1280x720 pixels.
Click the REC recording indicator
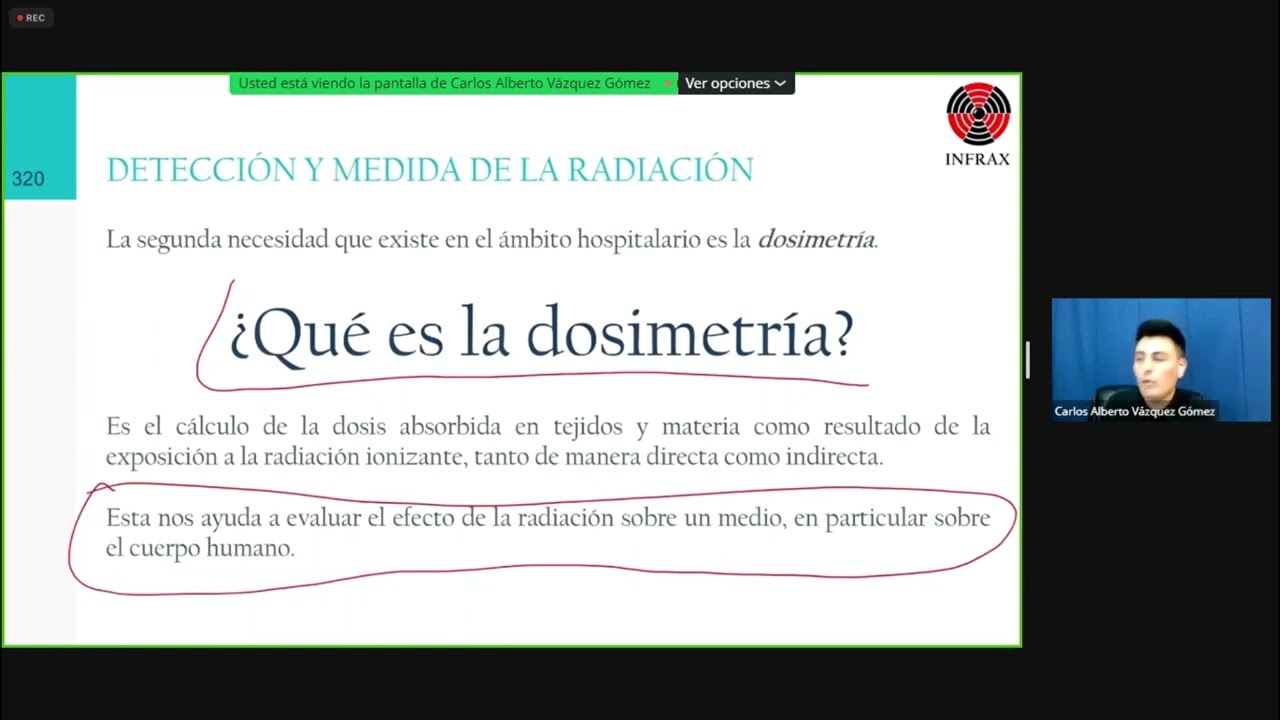[x=31, y=18]
